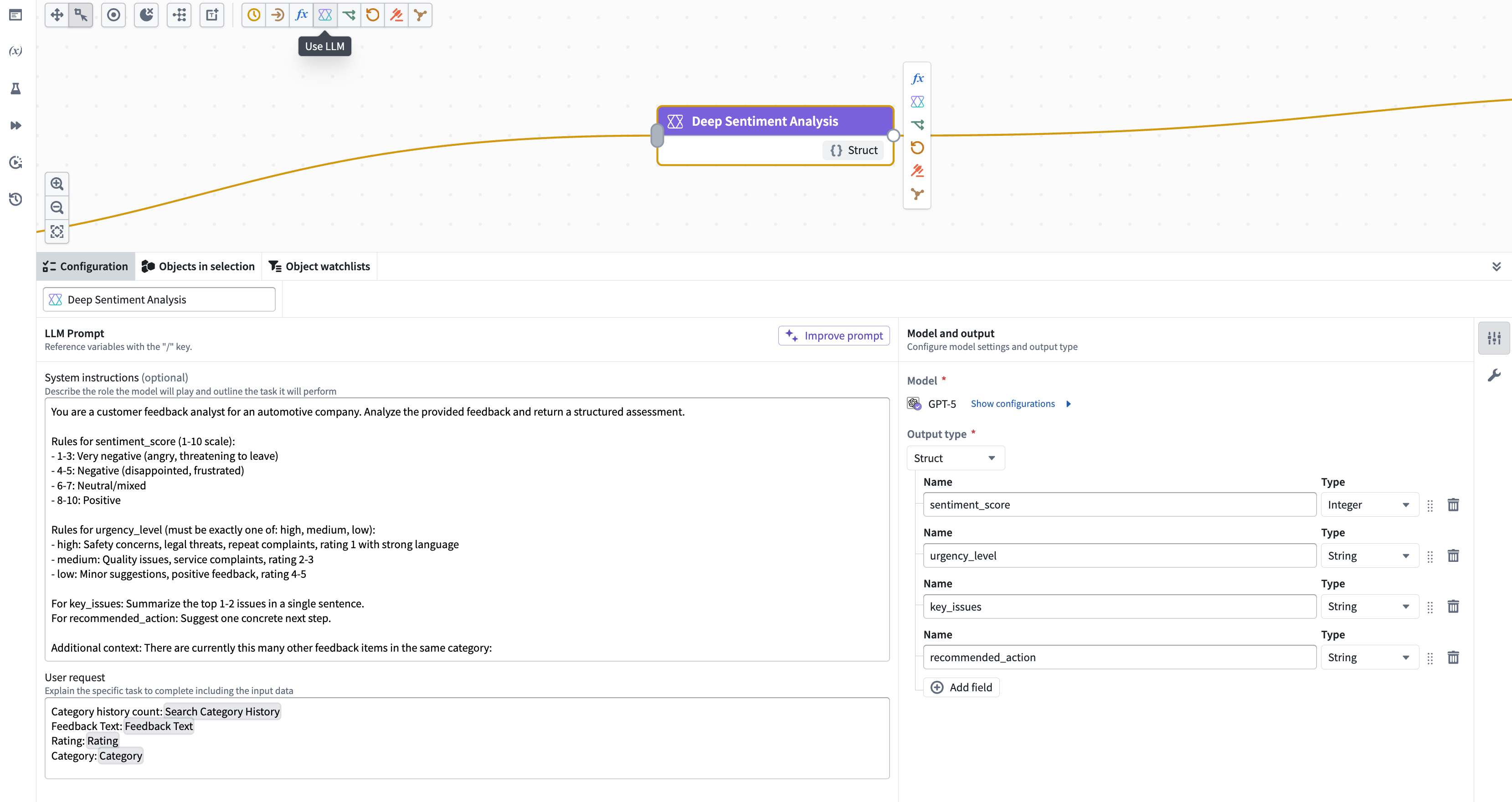Open the Object watchlists tab
Image resolution: width=1512 pixels, height=802 pixels.
[319, 267]
